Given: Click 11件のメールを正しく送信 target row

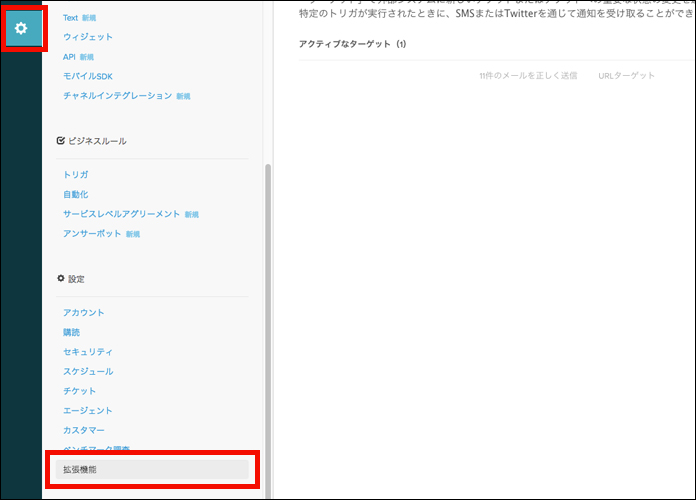Looking at the screenshot, I should (528, 76).
